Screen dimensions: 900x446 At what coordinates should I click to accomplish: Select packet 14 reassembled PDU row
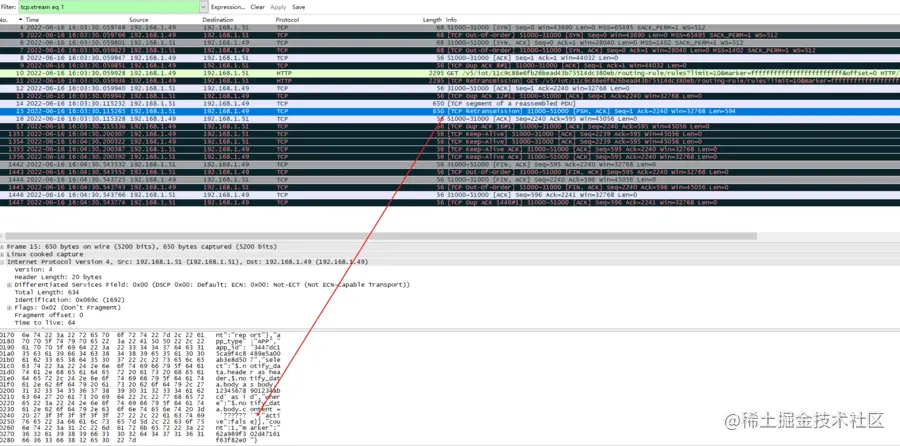coord(450,103)
